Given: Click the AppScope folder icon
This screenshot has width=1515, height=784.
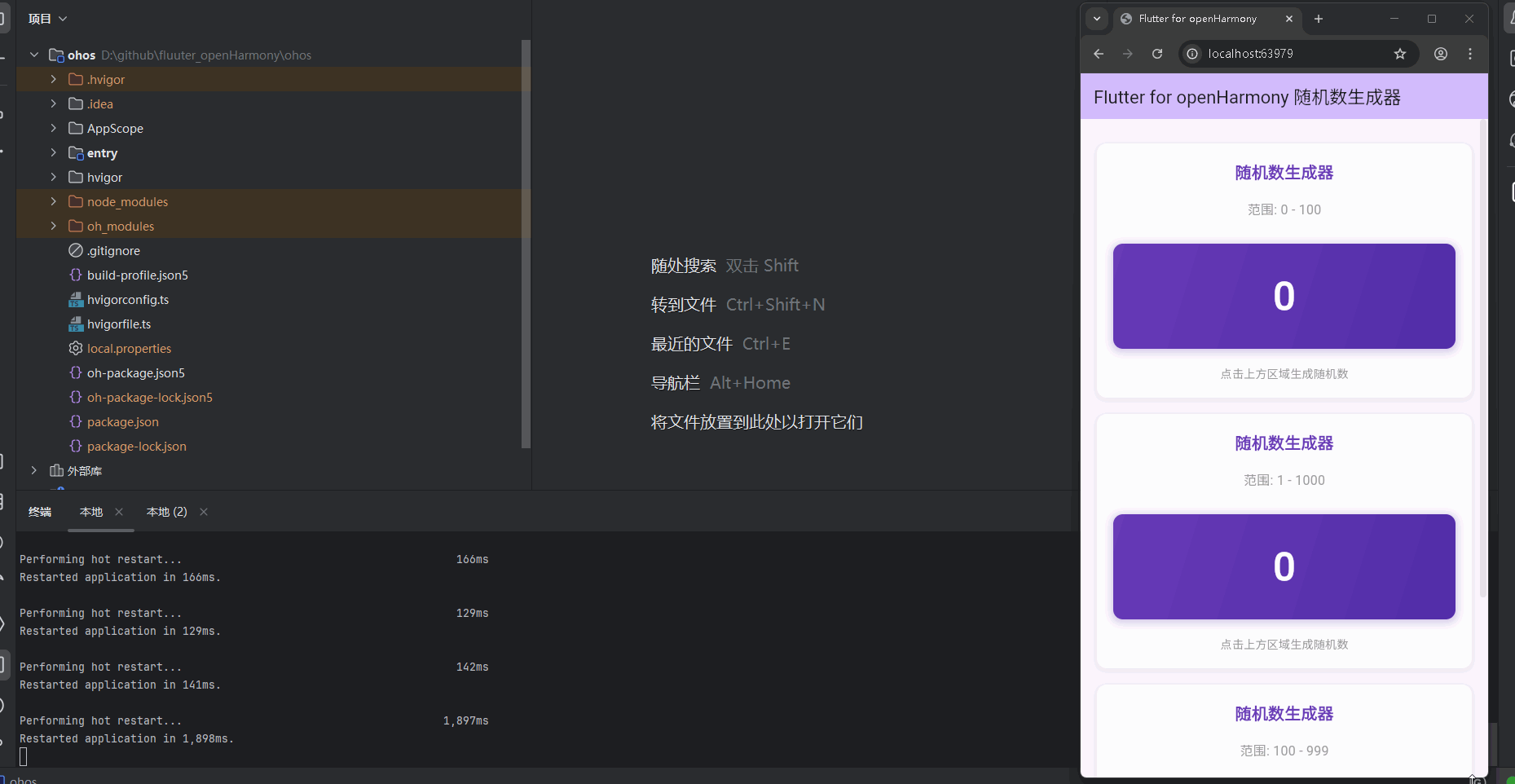Looking at the screenshot, I should 76,128.
